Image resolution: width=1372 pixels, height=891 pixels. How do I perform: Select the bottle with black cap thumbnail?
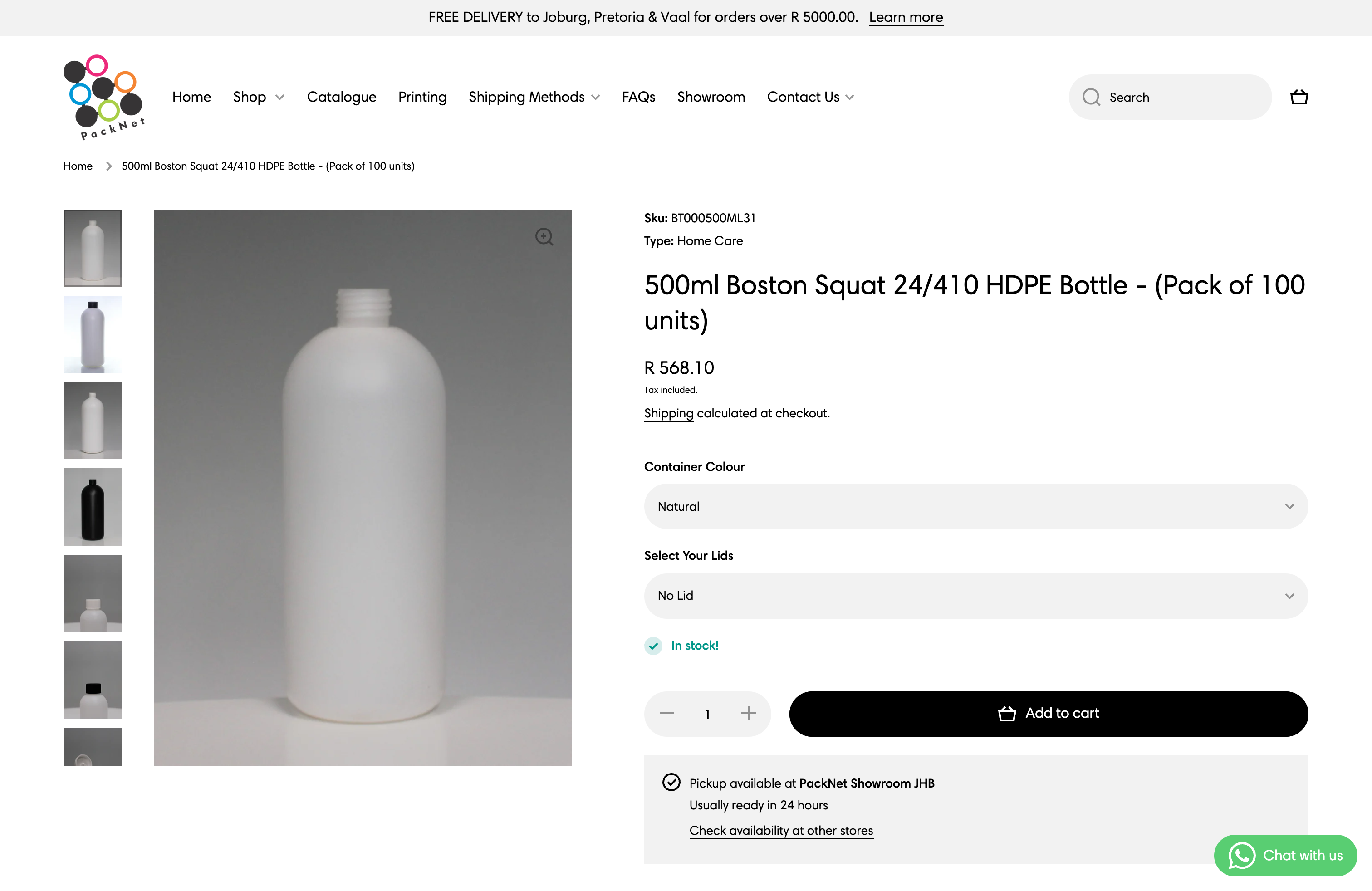coord(92,334)
